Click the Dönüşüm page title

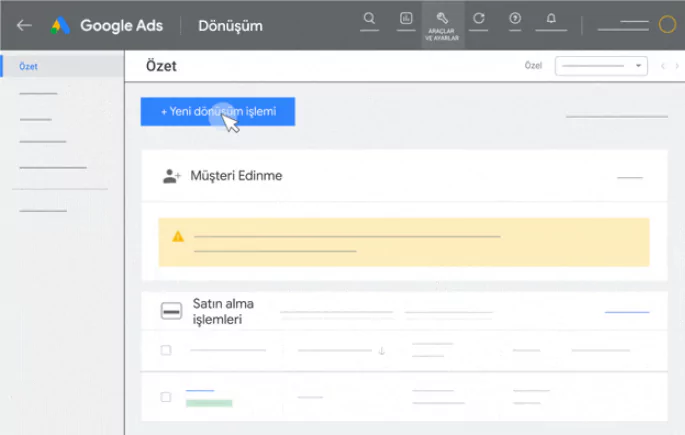pyautogui.click(x=230, y=26)
